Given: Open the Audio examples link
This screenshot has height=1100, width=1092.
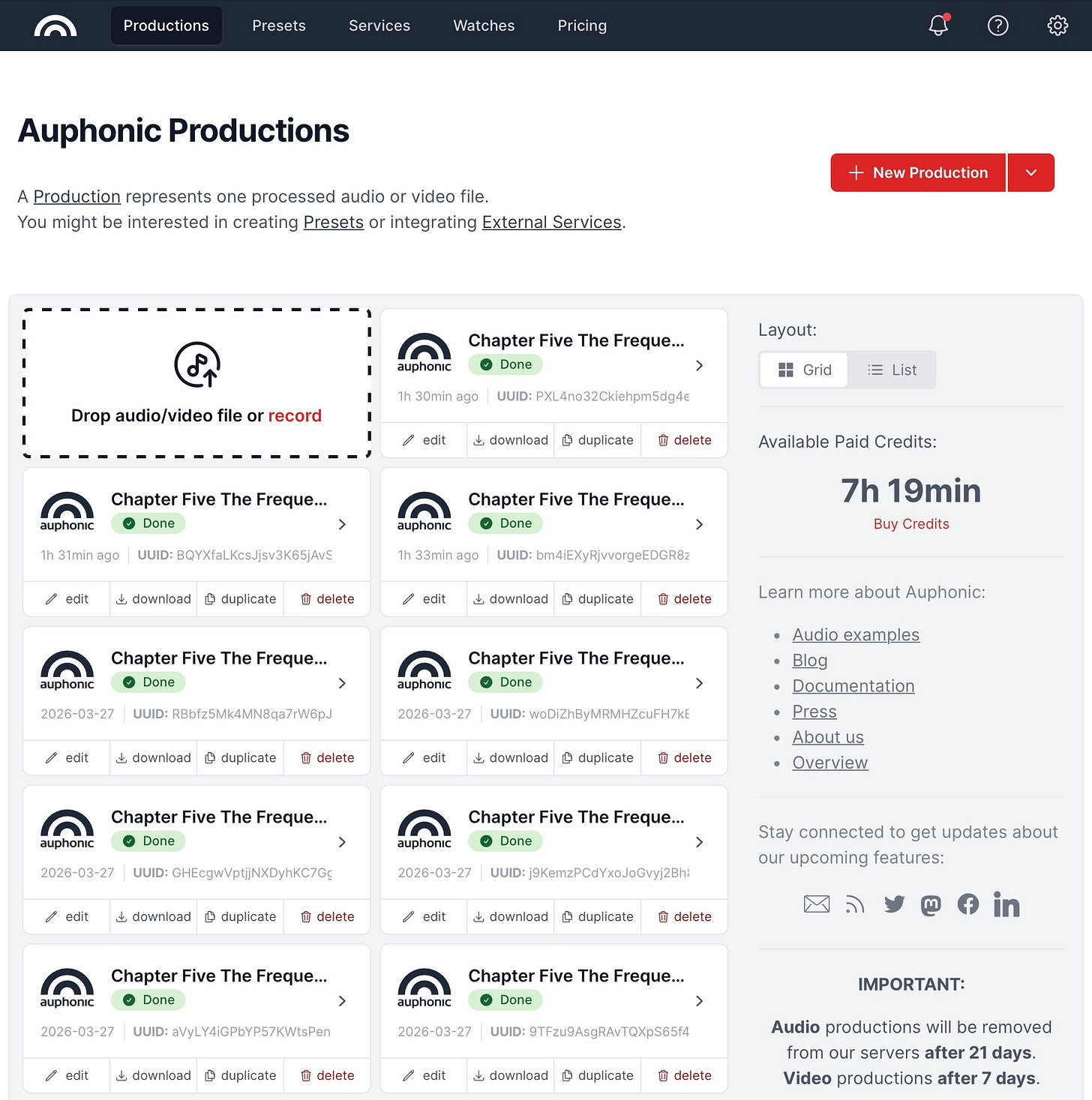Looking at the screenshot, I should 856,634.
